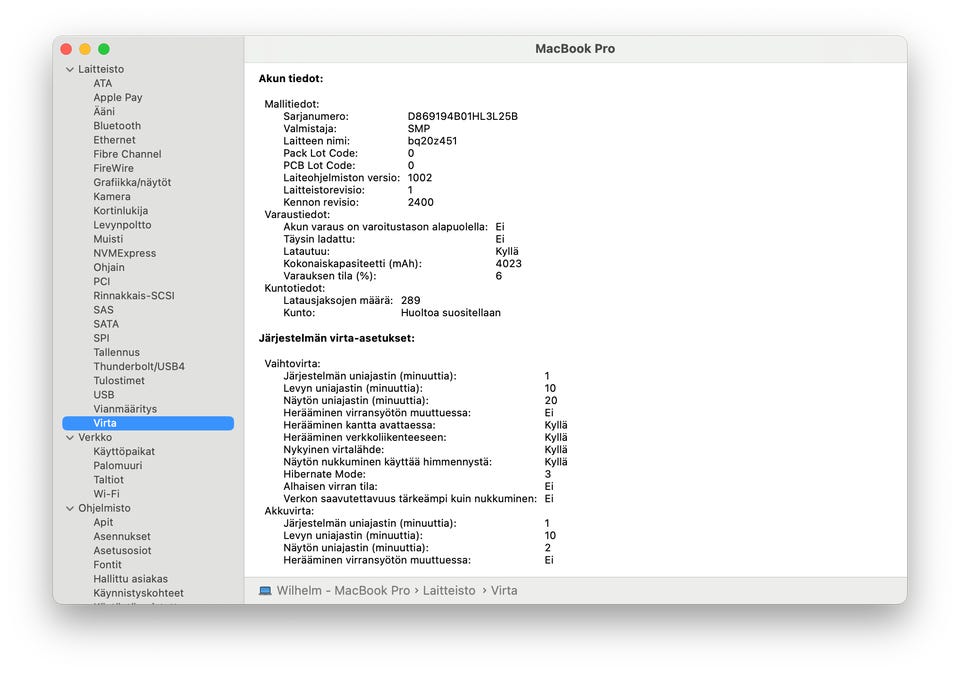Select Fontit under Ohjelmisto
Image resolution: width=960 pixels, height=674 pixels.
tap(107, 564)
